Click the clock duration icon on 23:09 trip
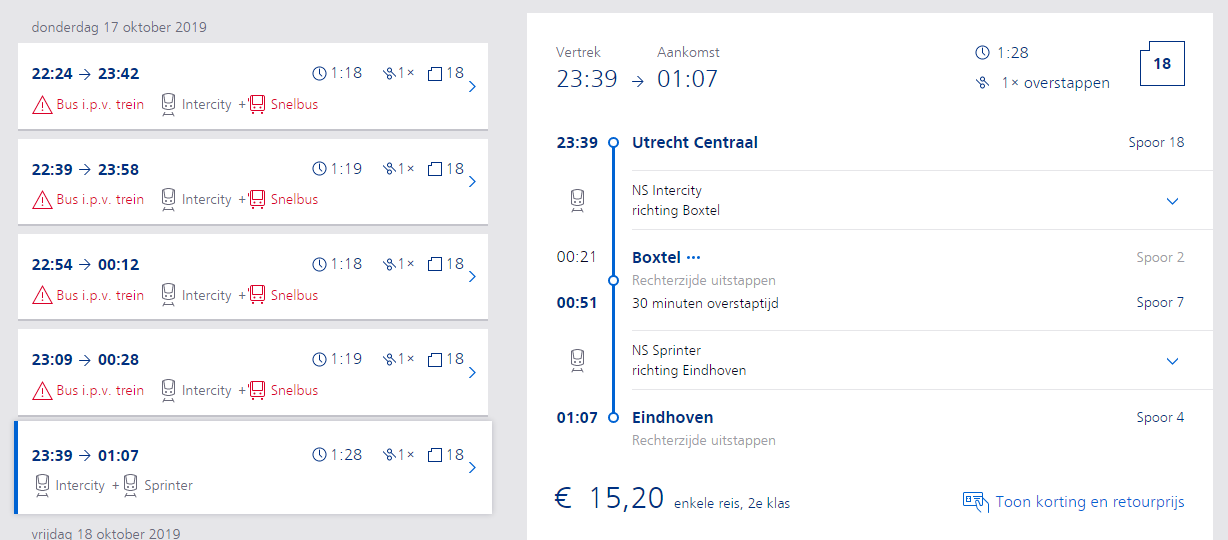The width and height of the screenshot is (1228, 540). pos(320,359)
